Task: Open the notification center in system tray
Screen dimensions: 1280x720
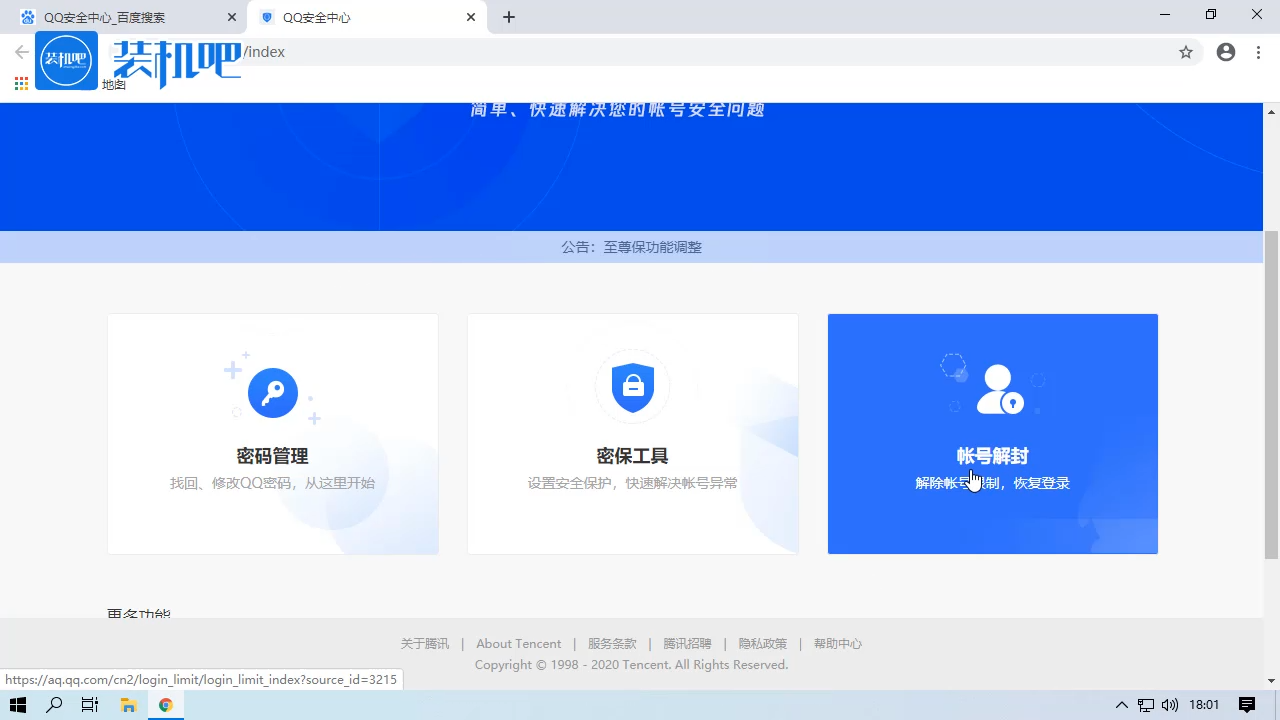Action: point(1248,705)
